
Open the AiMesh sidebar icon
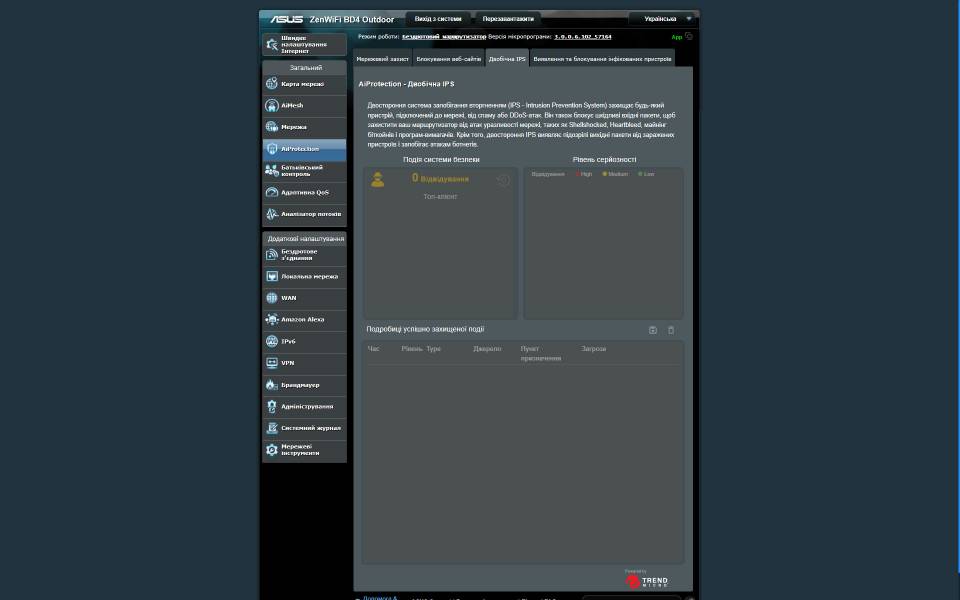pos(272,105)
